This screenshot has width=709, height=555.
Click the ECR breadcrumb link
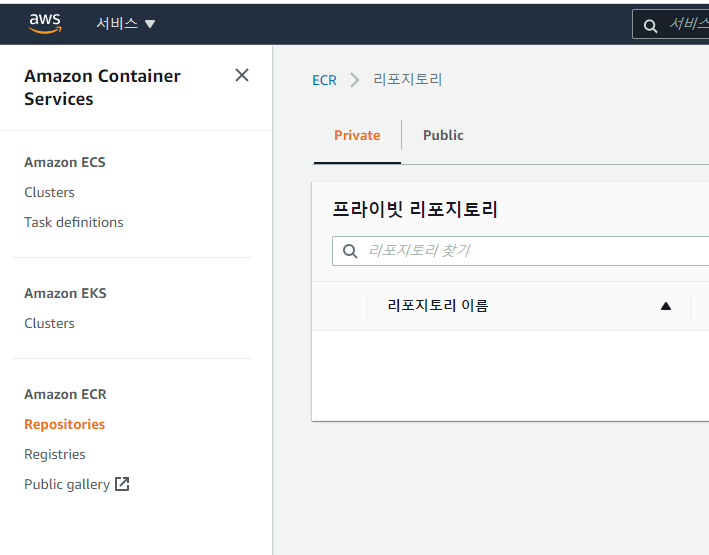324,80
